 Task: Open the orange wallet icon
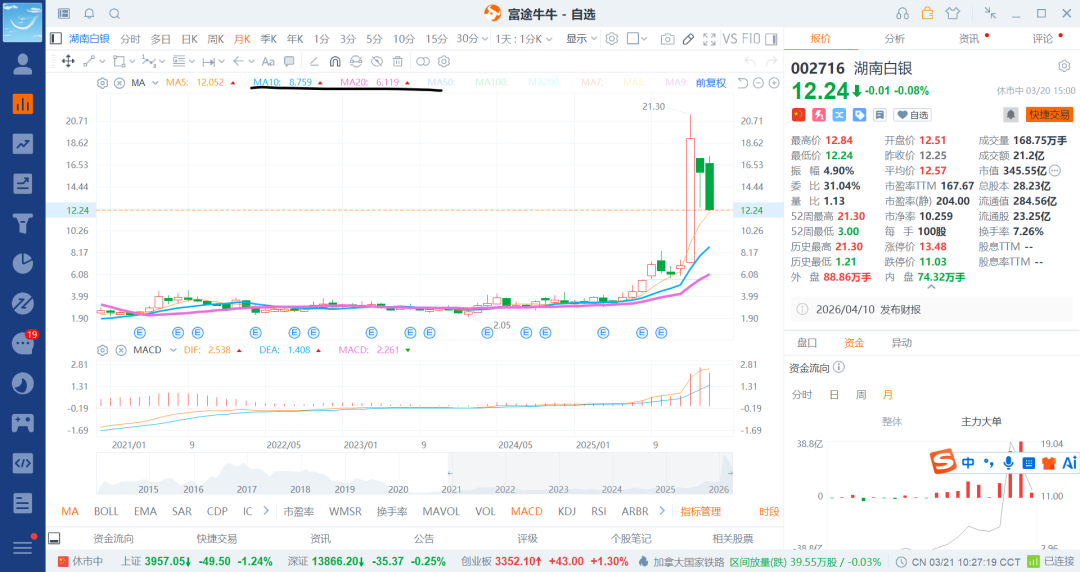[928, 13]
